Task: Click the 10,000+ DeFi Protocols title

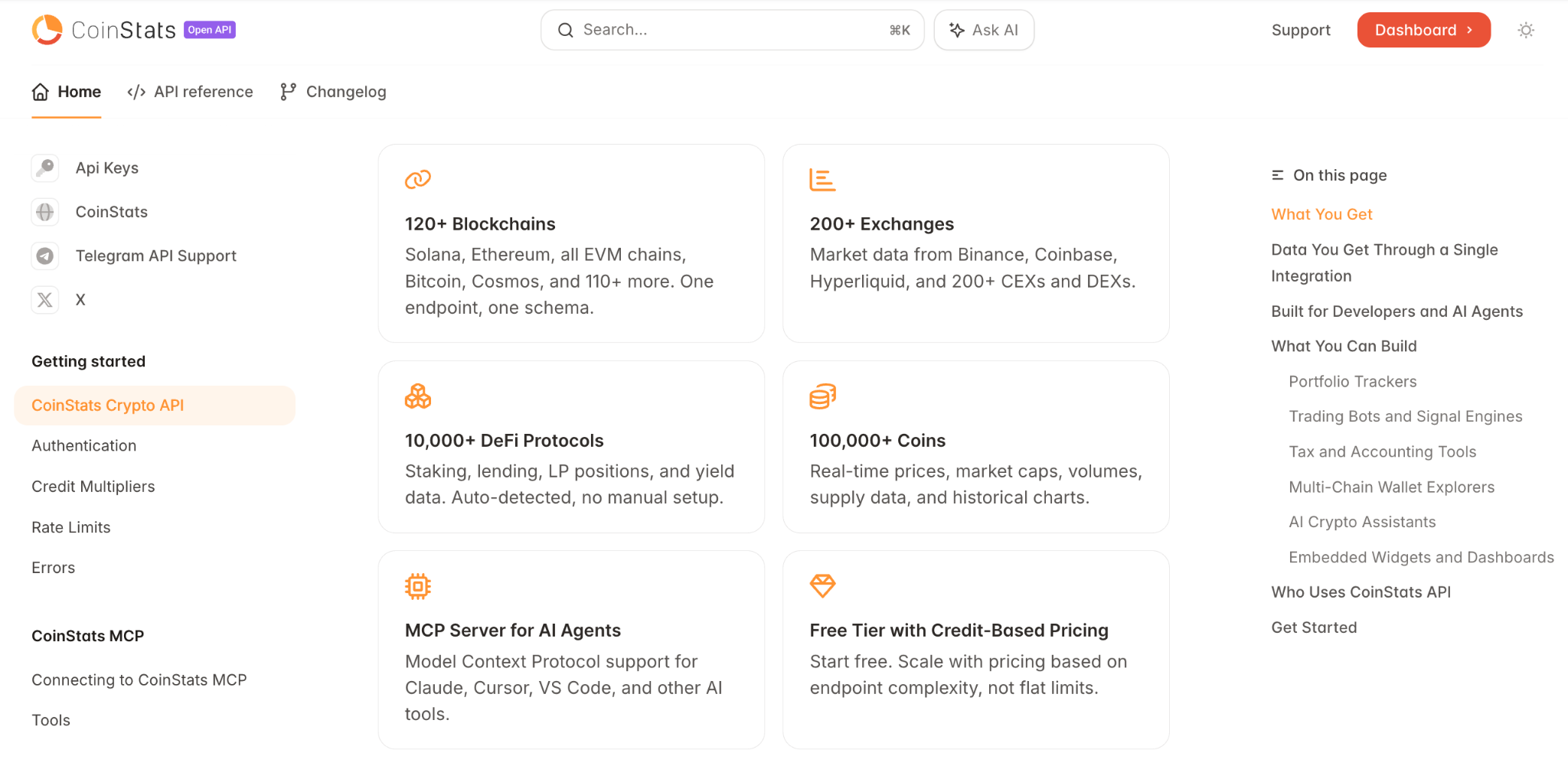Action: [x=505, y=441]
